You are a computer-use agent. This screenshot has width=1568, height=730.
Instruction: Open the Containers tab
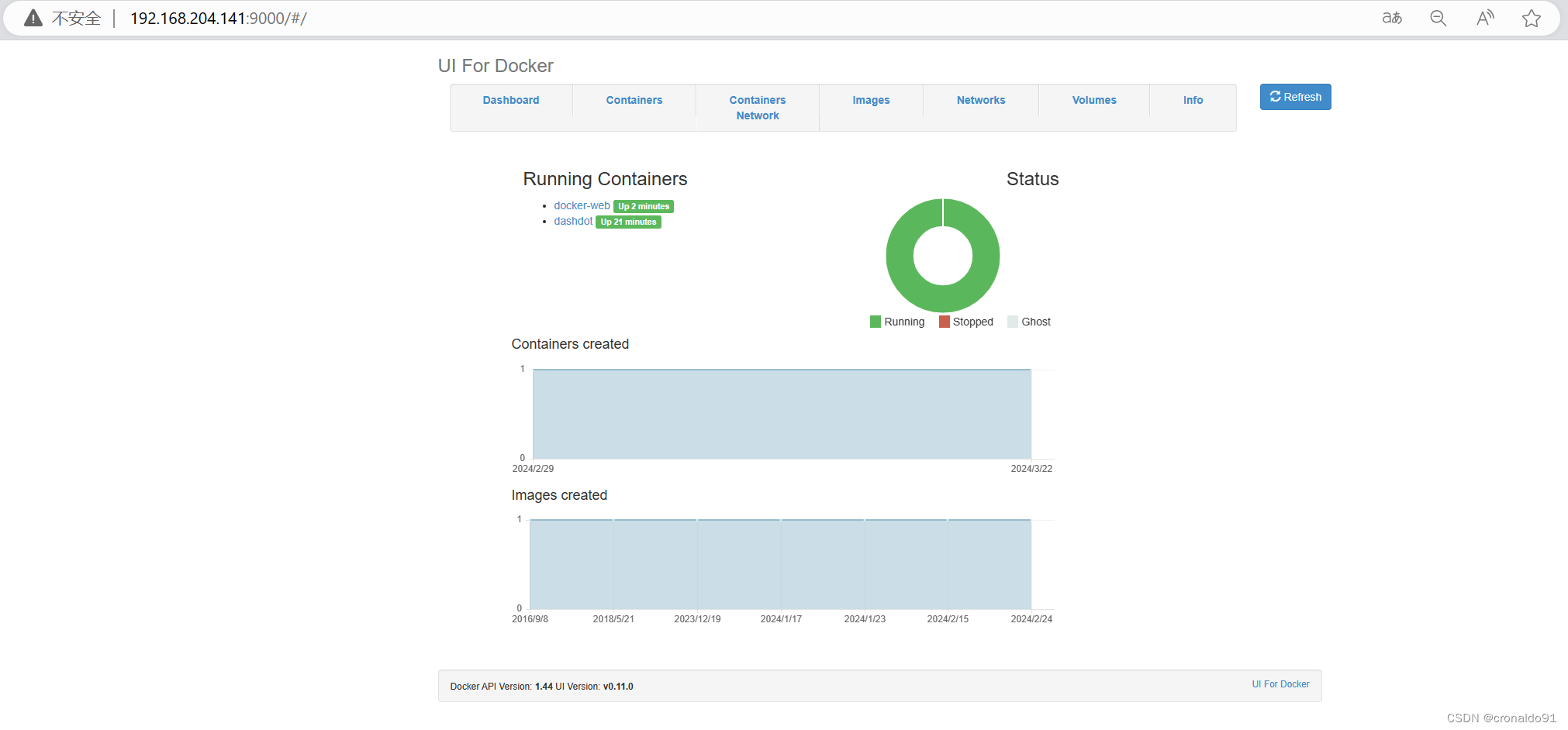coord(634,100)
